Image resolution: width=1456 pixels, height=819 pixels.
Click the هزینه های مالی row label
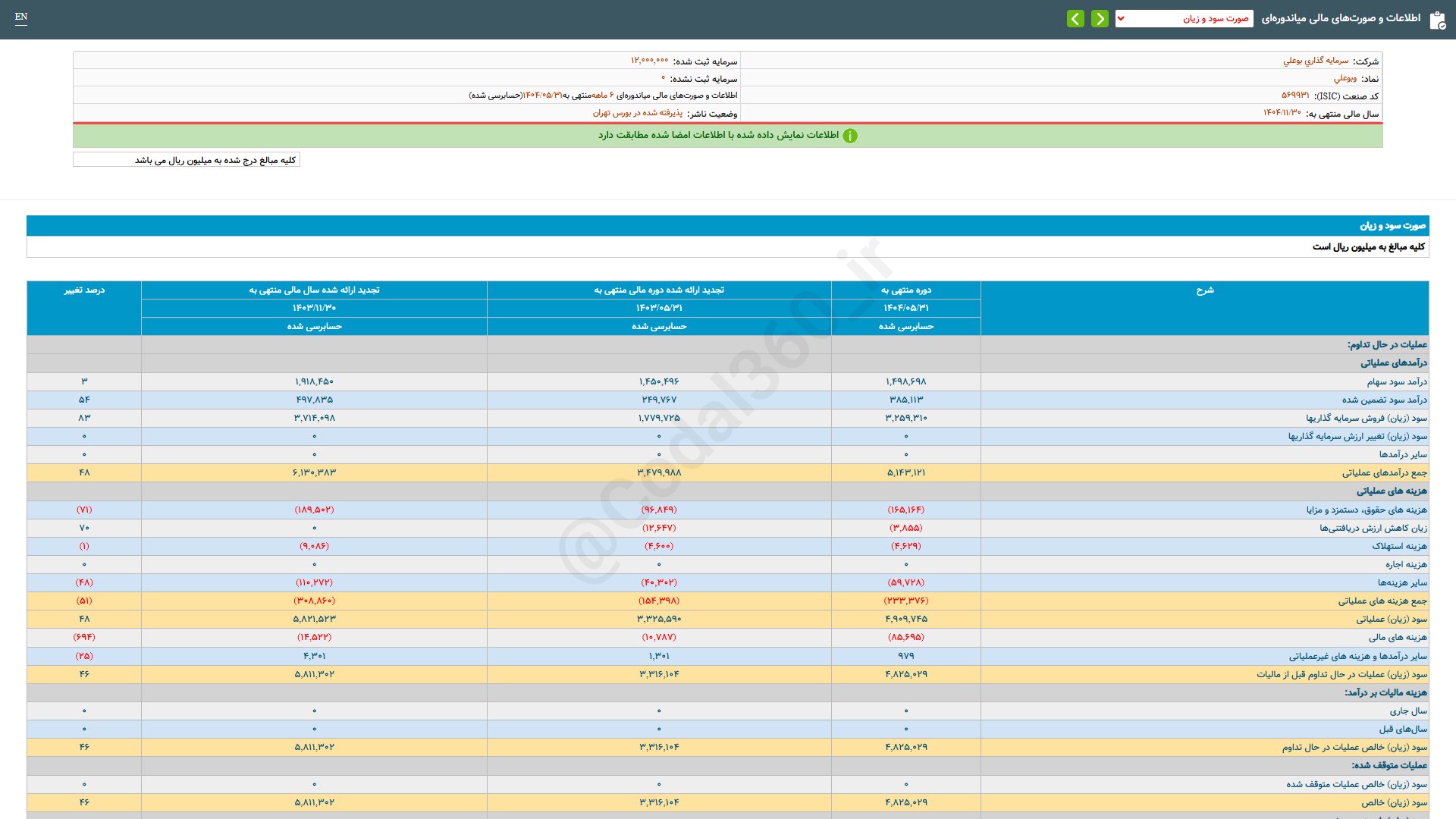click(x=1398, y=637)
